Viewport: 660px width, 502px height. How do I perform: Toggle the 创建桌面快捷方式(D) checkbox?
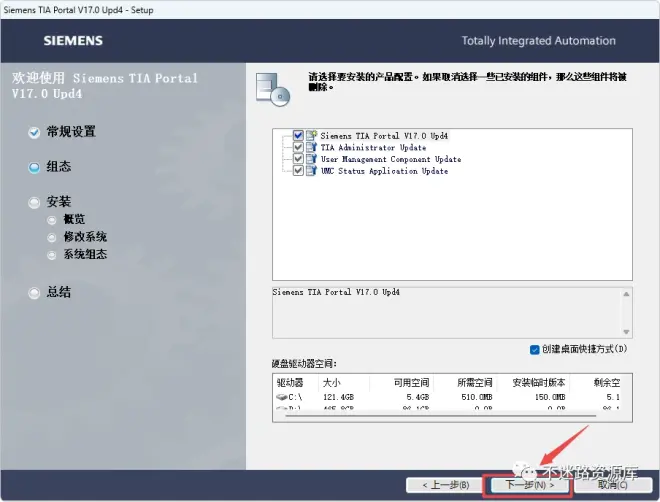535,350
